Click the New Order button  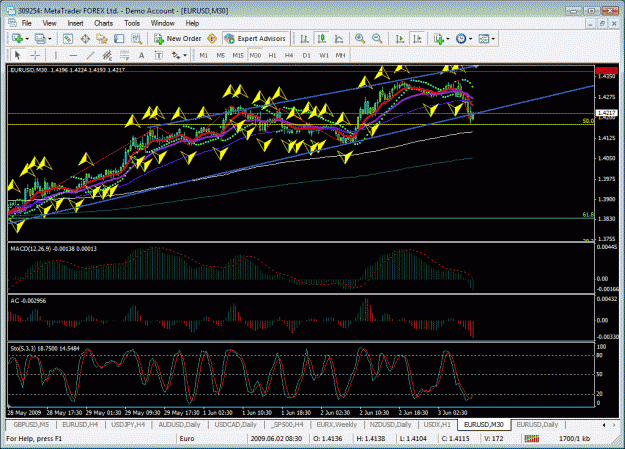[x=178, y=39]
